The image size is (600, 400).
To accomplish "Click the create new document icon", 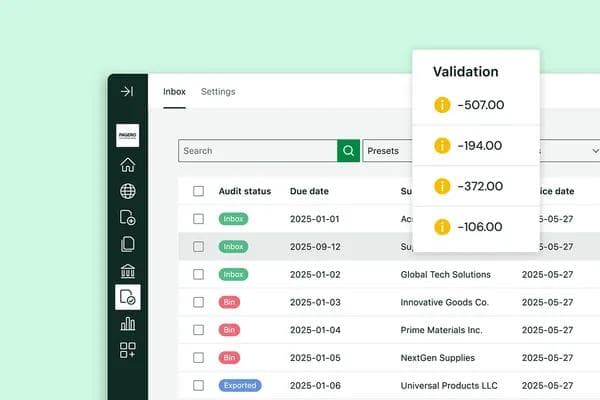I will pyautogui.click(x=127, y=217).
